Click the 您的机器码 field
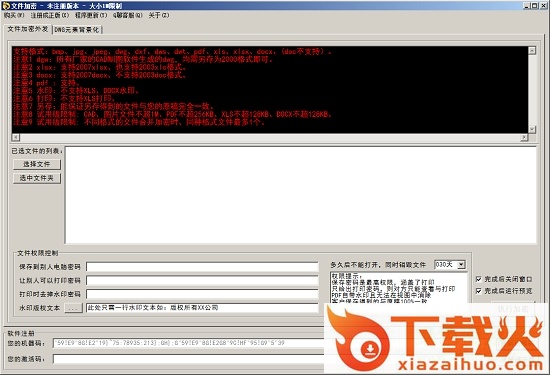This screenshot has width=550, height=375. [x=189, y=343]
